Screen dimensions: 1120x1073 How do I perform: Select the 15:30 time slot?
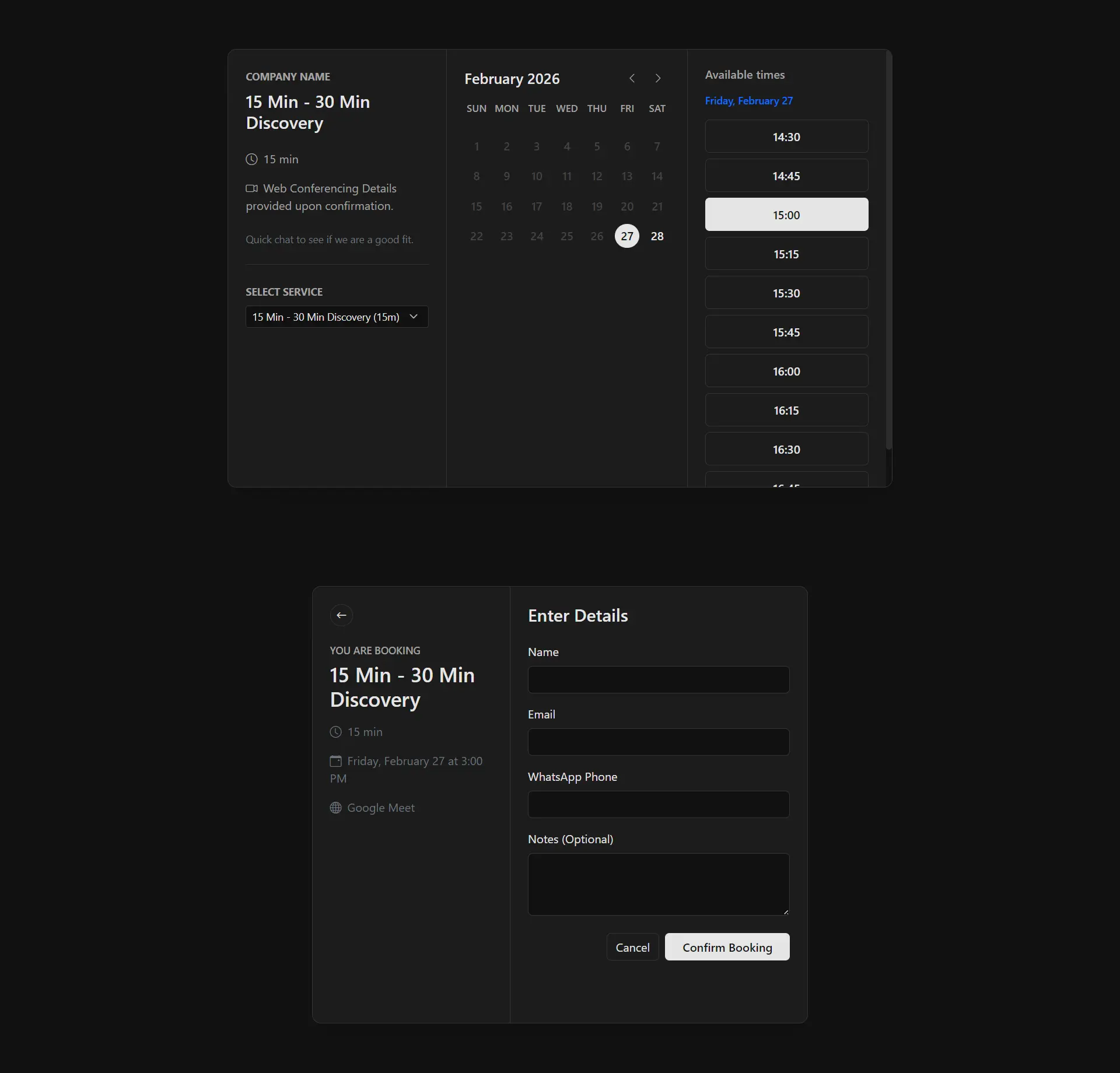tap(786, 293)
